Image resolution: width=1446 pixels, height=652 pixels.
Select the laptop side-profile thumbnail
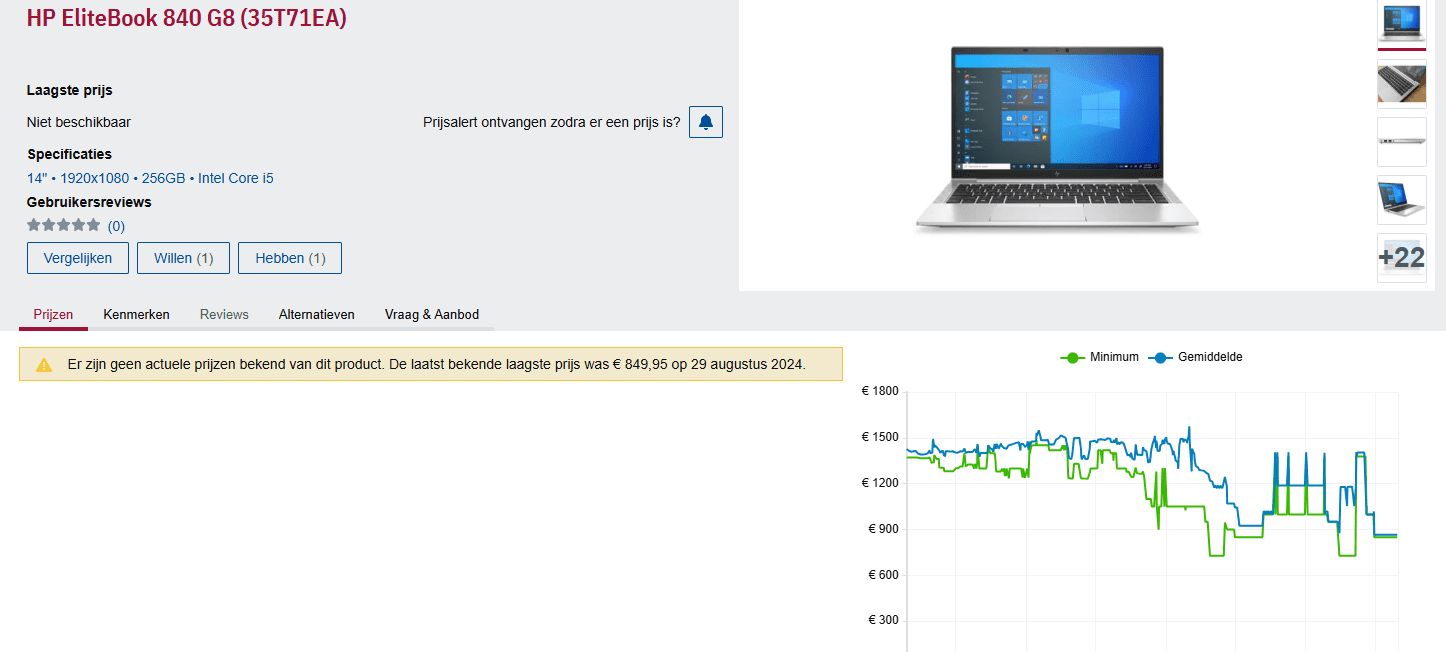click(1401, 142)
